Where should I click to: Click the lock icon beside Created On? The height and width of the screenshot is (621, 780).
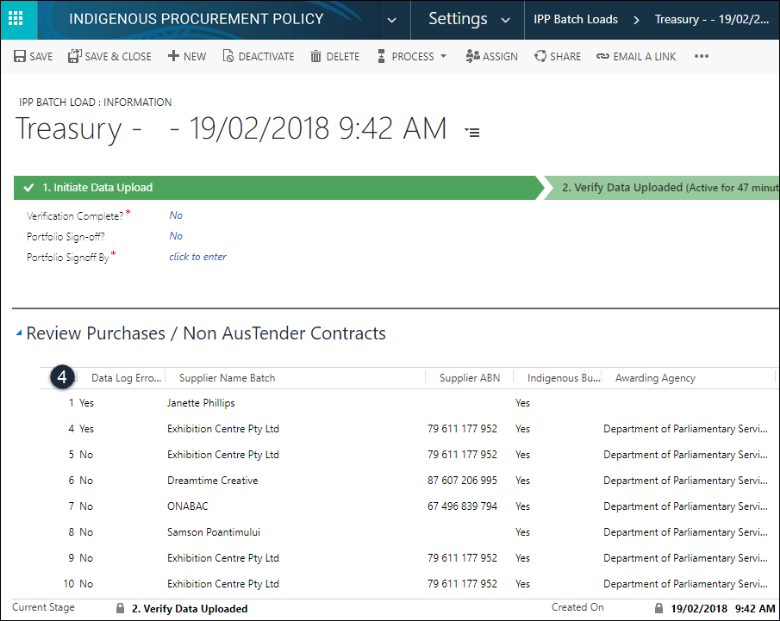coord(659,608)
